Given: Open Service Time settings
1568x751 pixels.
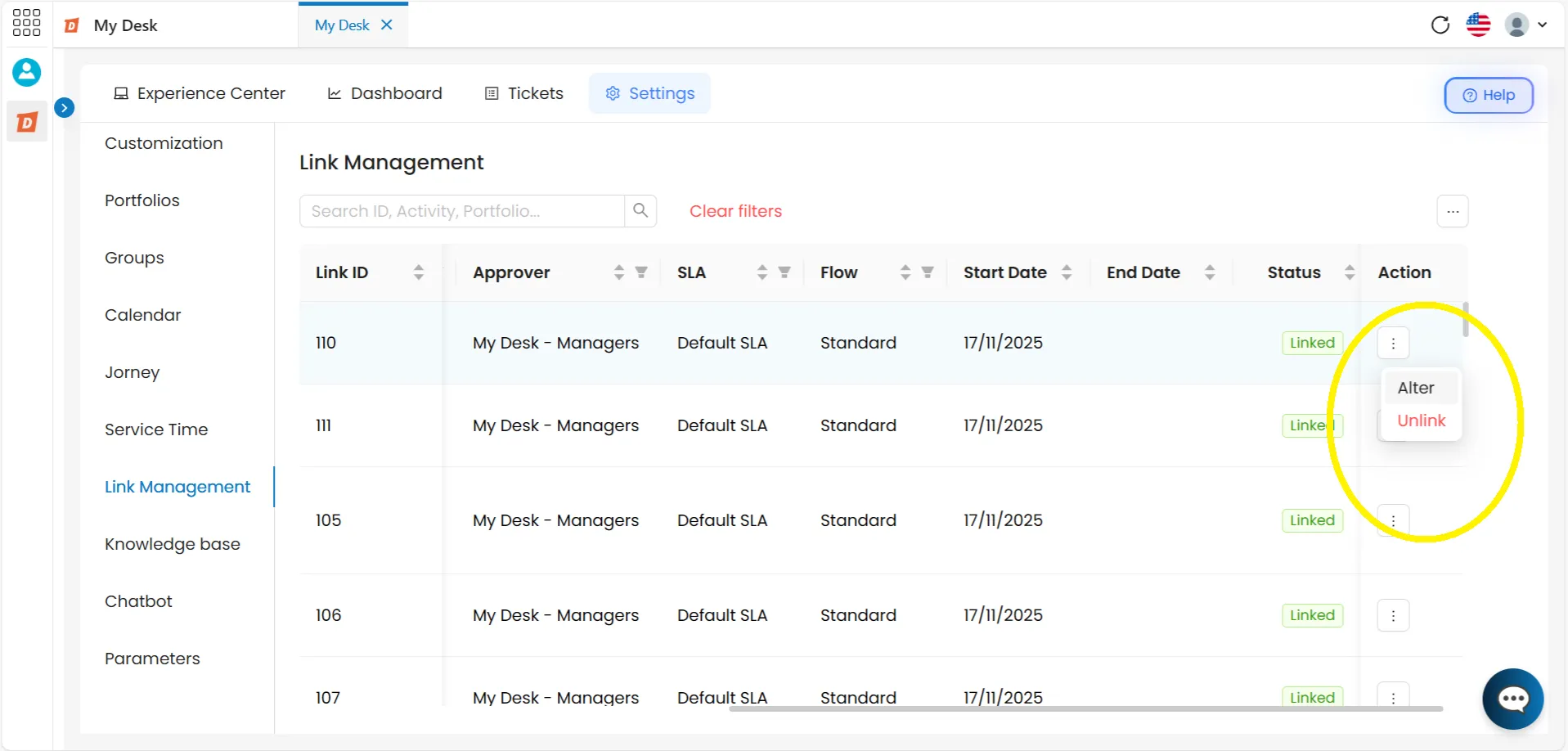Looking at the screenshot, I should click(x=156, y=429).
